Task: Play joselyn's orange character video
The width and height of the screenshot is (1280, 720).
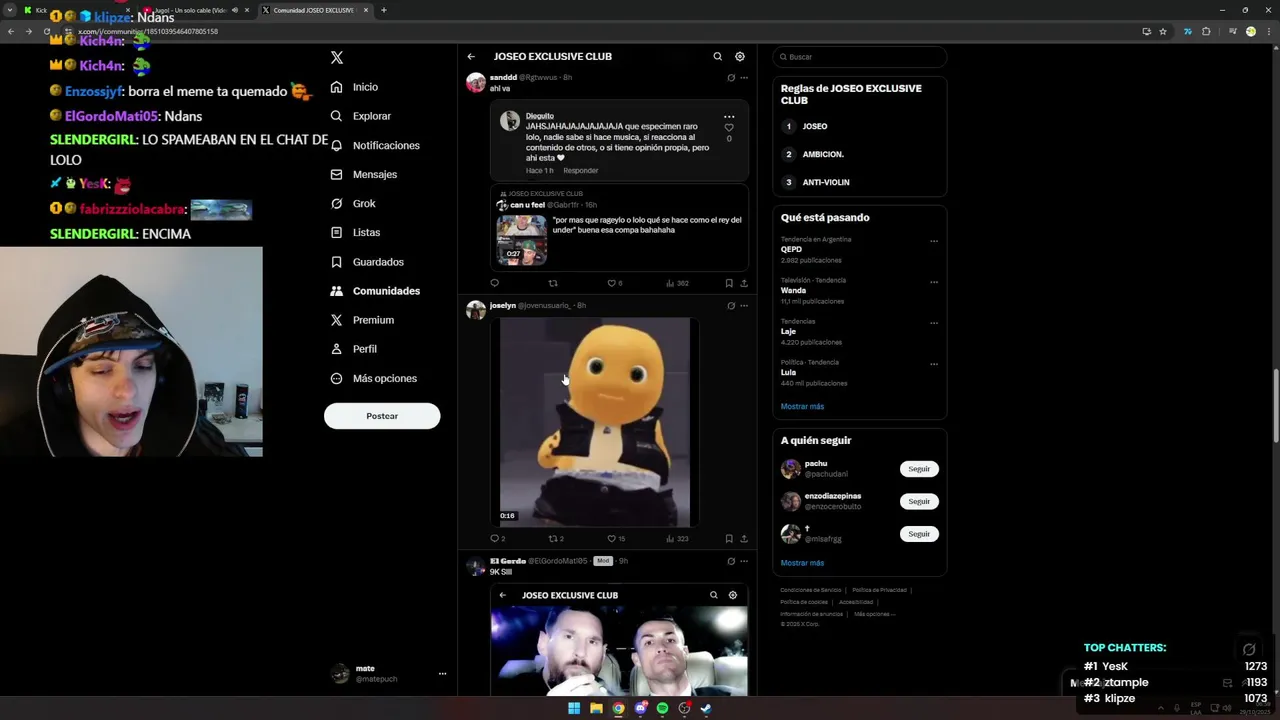Action: [595, 422]
